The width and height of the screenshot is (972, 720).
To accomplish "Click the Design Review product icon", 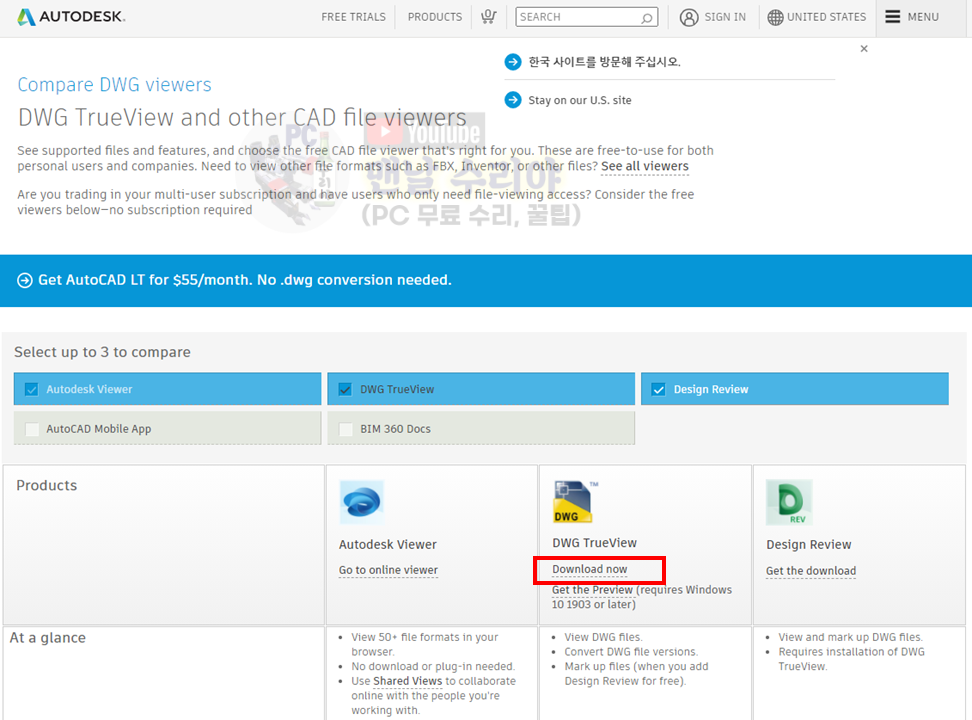I will point(789,502).
